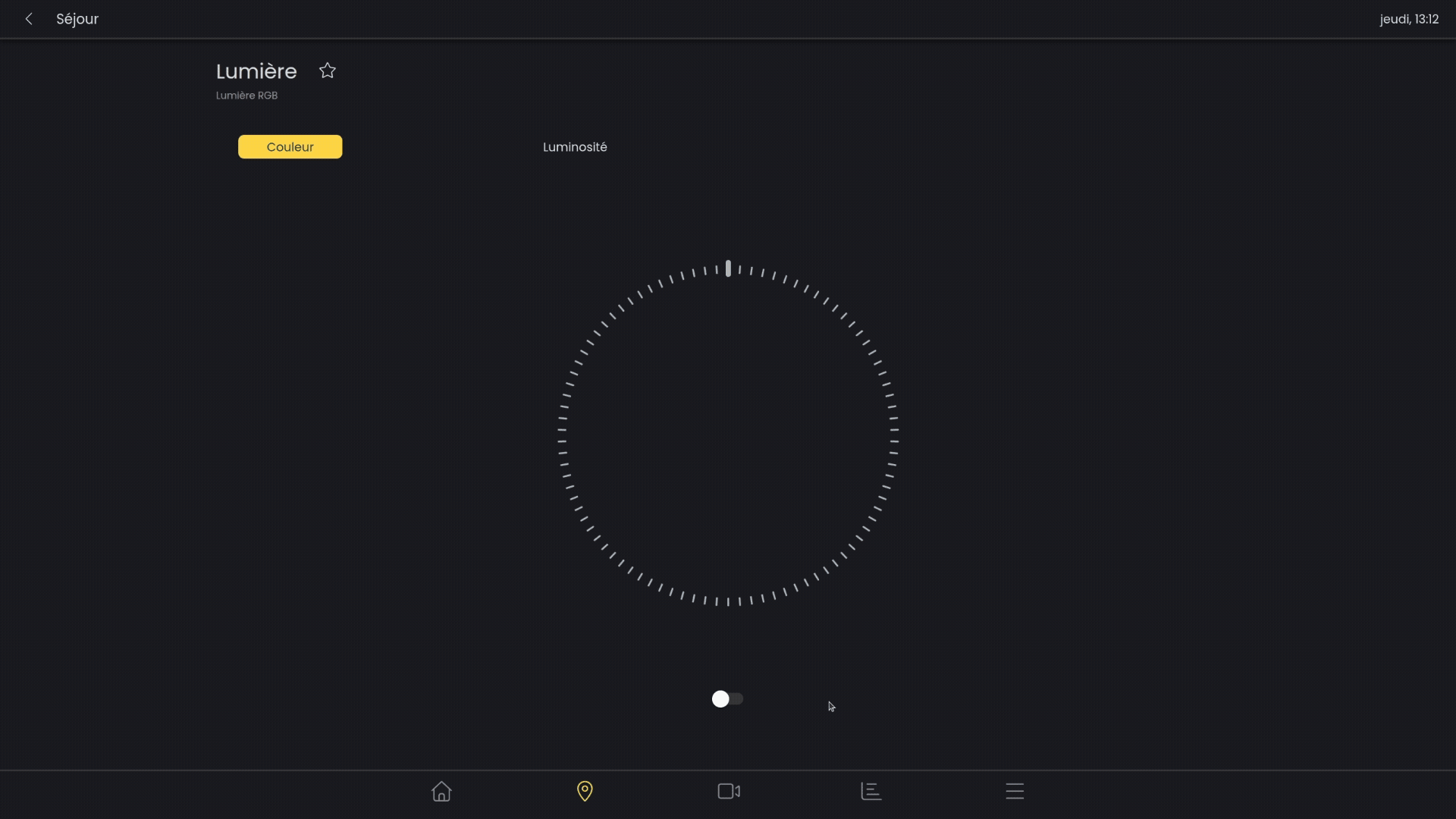This screenshot has width=1456, height=819.
Task: Open the statistics chart icon
Action: [x=871, y=791]
